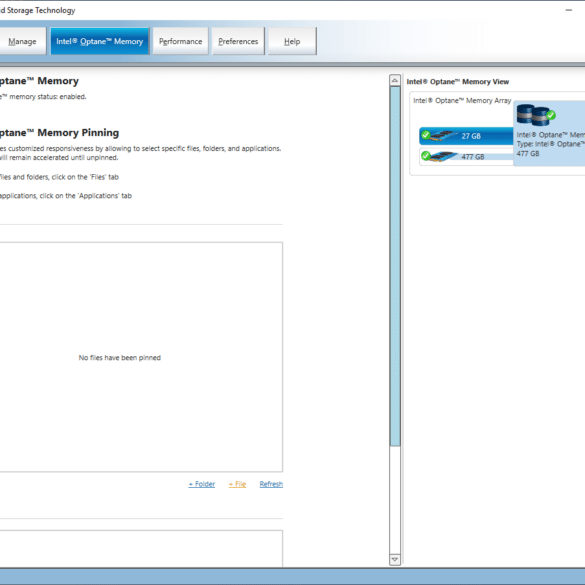Viewport: 585px width, 585px height.
Task: Click the scrollbar down arrow
Action: (x=395, y=559)
